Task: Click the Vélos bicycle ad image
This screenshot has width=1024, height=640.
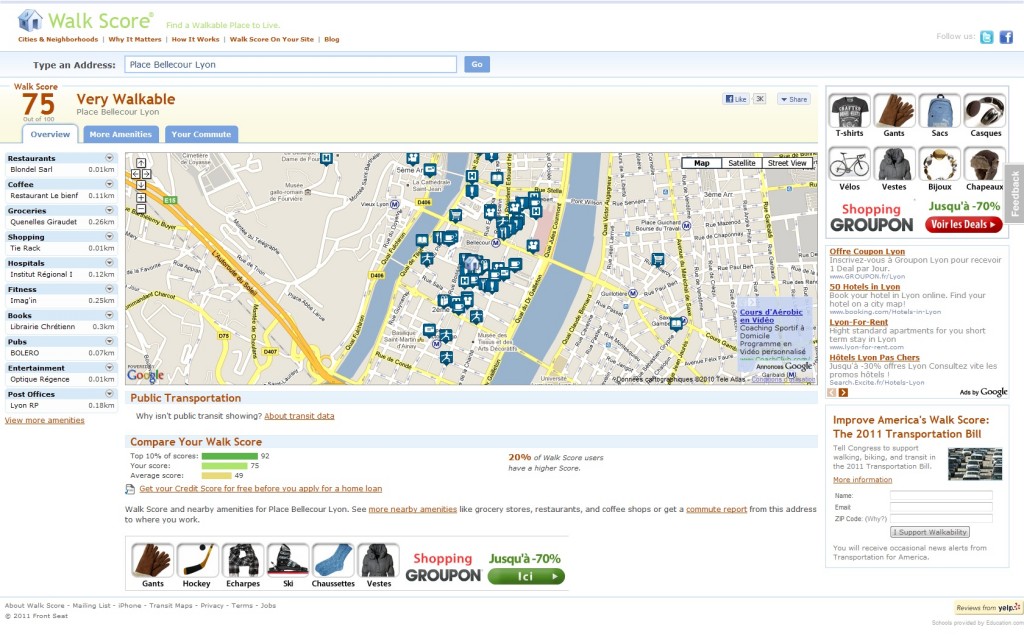Action: [849, 164]
